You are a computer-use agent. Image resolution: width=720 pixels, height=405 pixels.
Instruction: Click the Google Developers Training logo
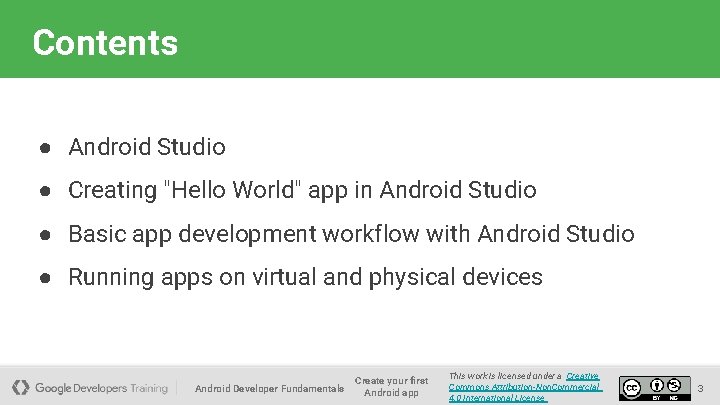pos(90,388)
